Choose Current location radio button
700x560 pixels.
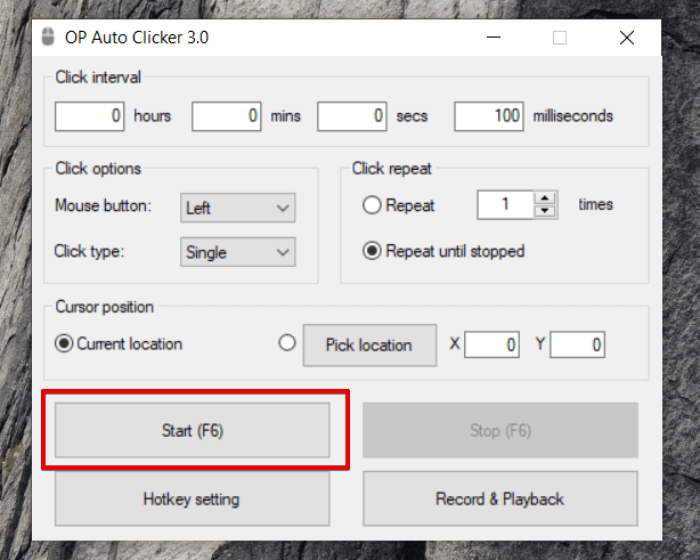coord(64,344)
